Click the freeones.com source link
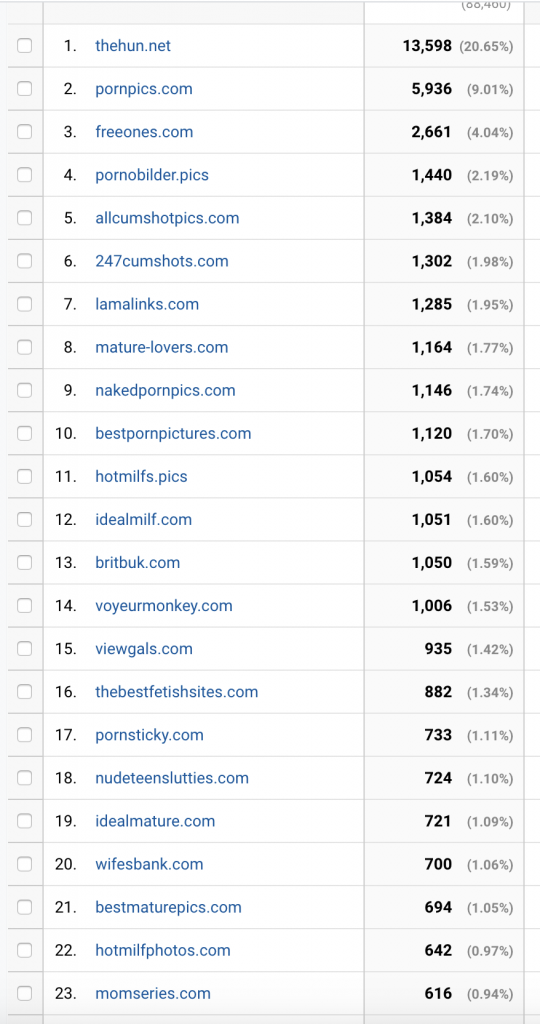540x1024 pixels. pyautogui.click(x=144, y=132)
